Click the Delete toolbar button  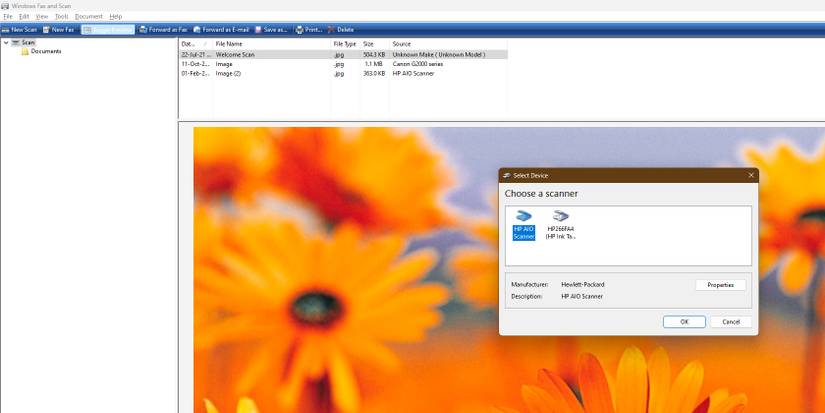[341, 30]
